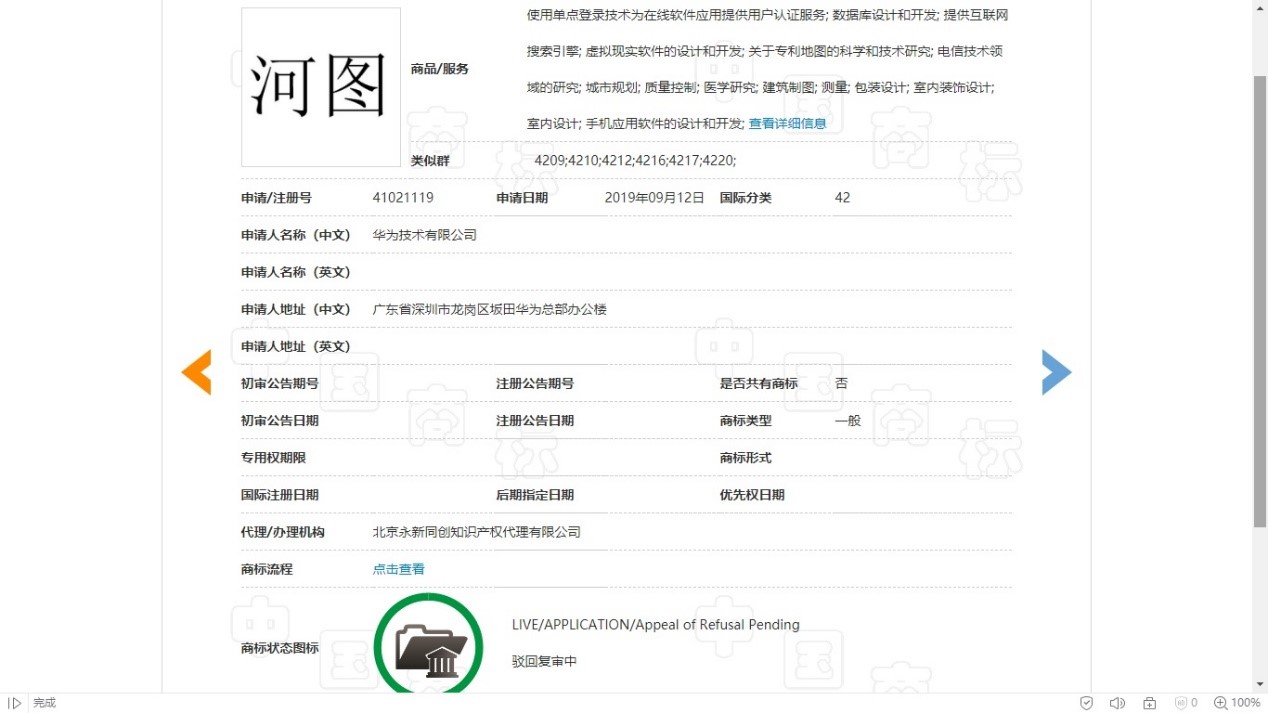Click the 是否共有商标 label

click(759, 384)
